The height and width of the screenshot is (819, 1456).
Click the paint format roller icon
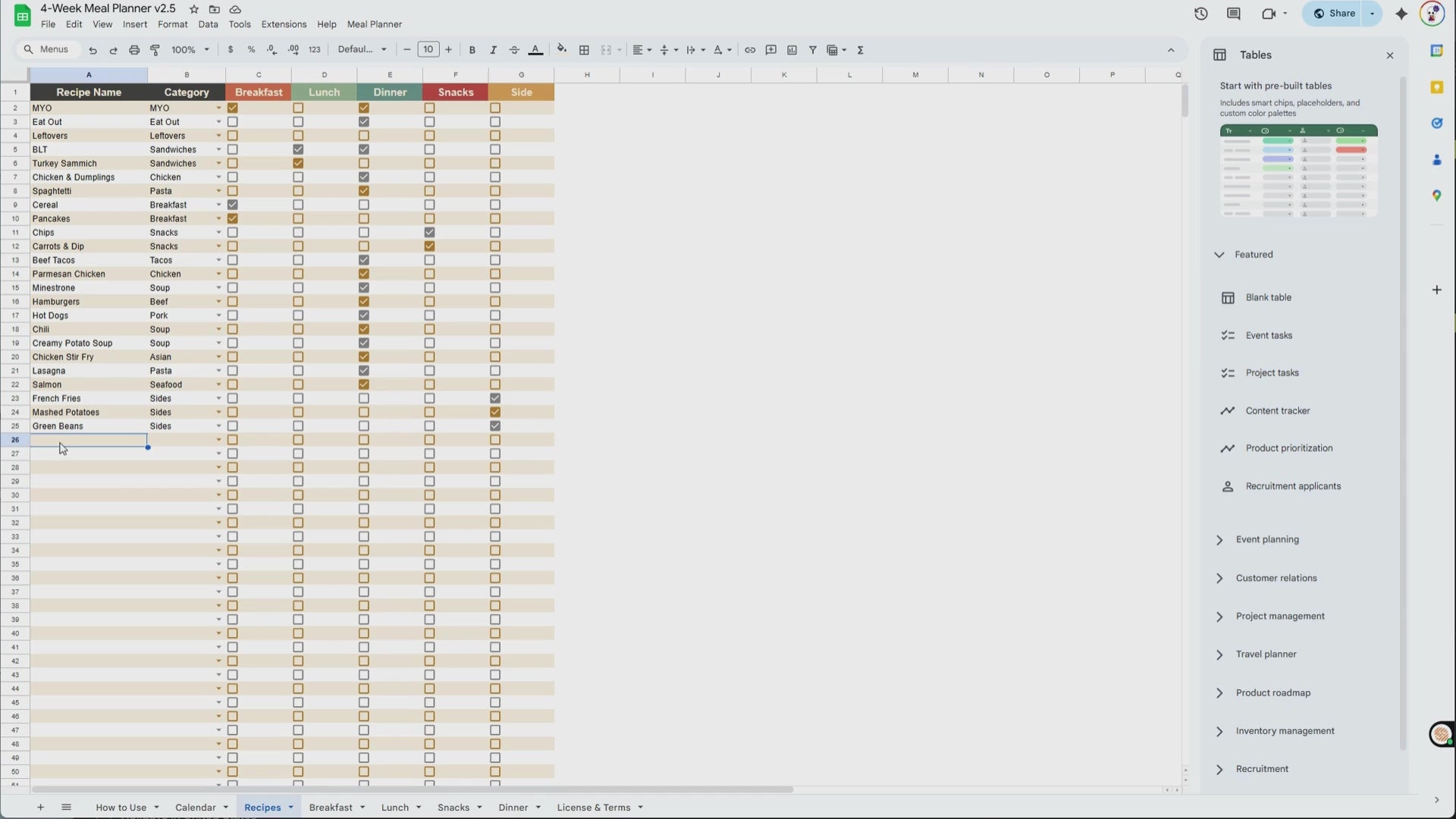tap(155, 50)
